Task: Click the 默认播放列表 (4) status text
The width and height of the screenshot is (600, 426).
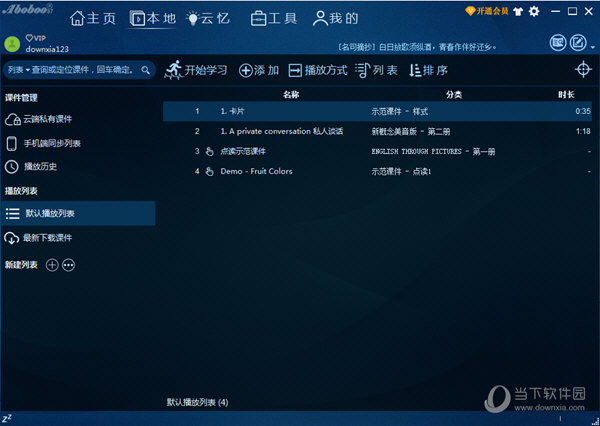Action: pyautogui.click(x=197, y=402)
